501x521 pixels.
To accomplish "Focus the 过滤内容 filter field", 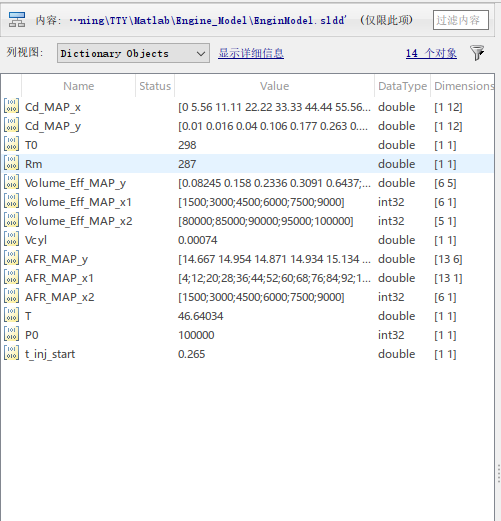I will (x=461, y=20).
